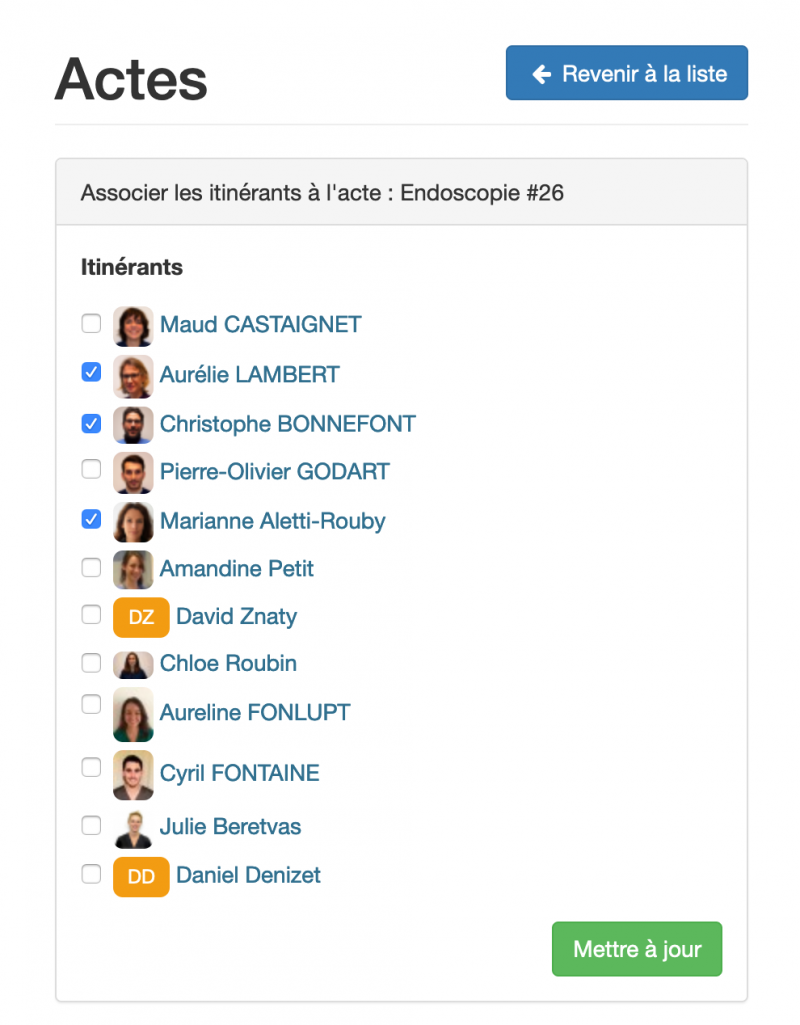This screenshot has height=1025, width=800.
Task: Uncheck the Aurélie LAMBERT checkbox
Action: pos(91,372)
